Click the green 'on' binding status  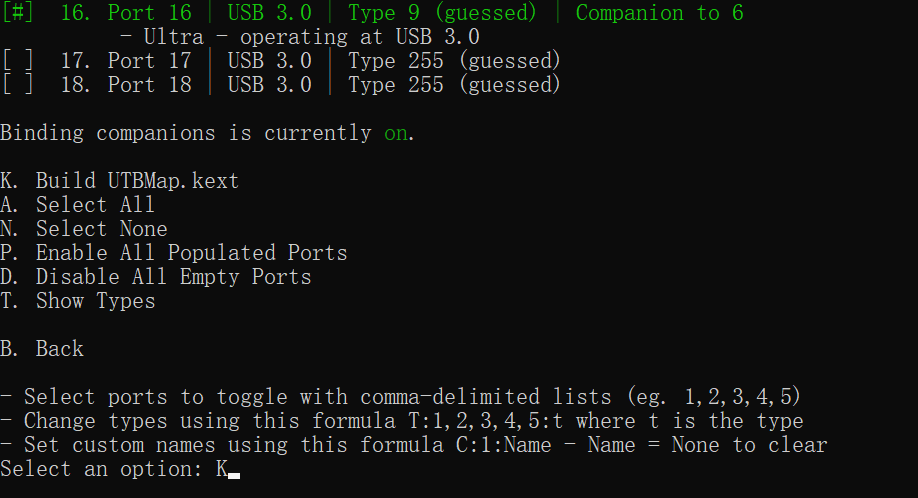(x=396, y=133)
